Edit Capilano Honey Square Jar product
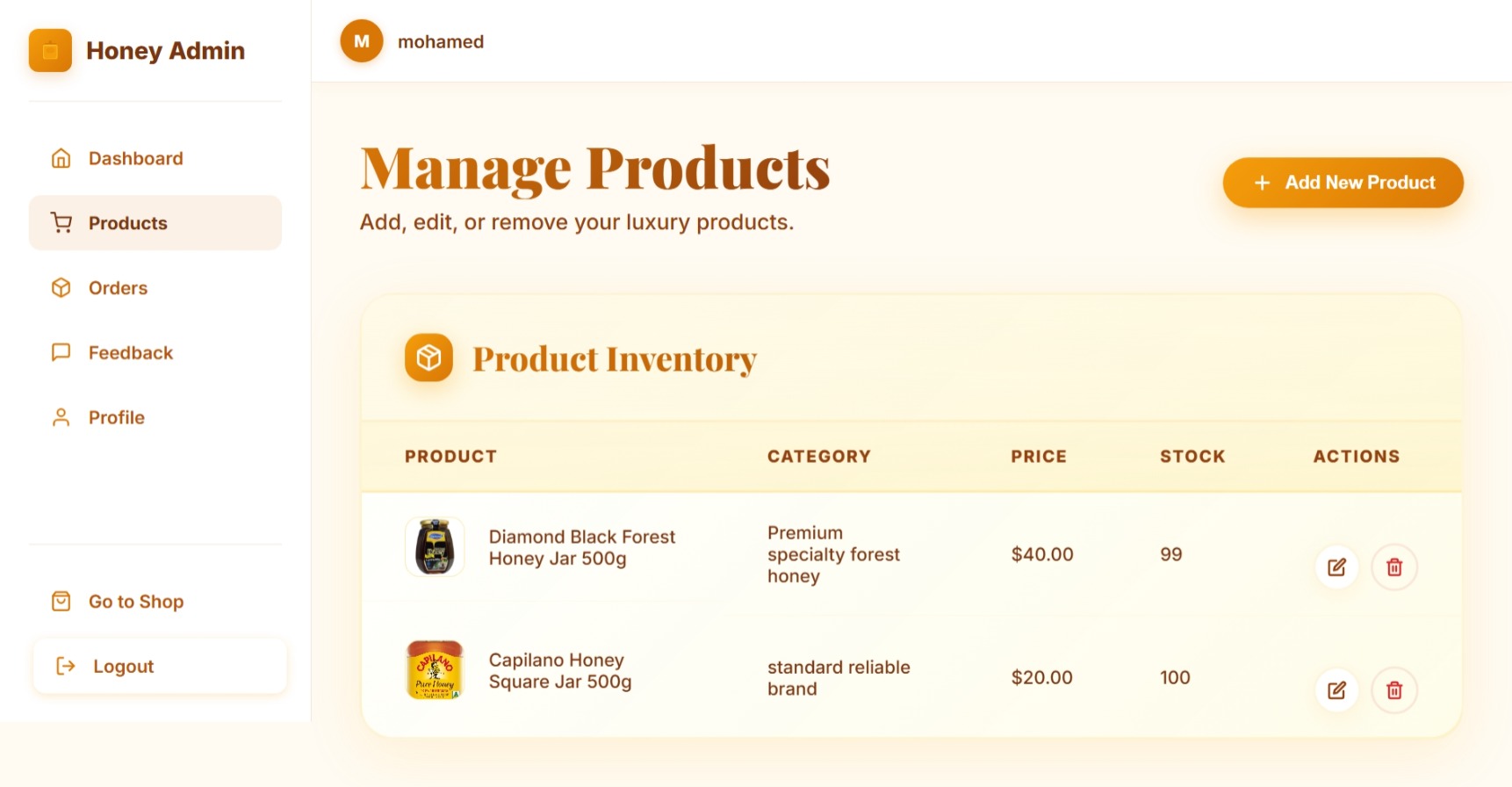Viewport: 1512px width, 787px height. 1336,690
